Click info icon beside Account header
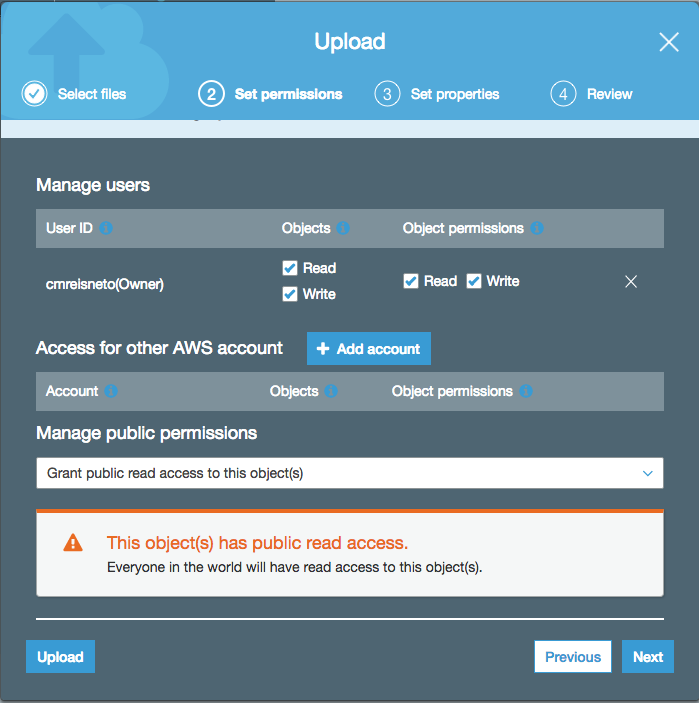Viewport: 699px width, 703px height. [111, 391]
